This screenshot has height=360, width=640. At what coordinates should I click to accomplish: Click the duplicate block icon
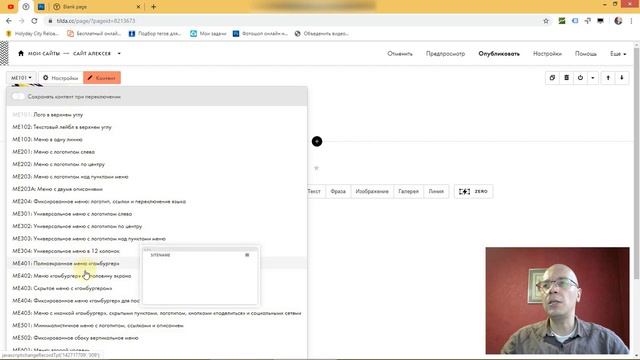click(x=552, y=78)
